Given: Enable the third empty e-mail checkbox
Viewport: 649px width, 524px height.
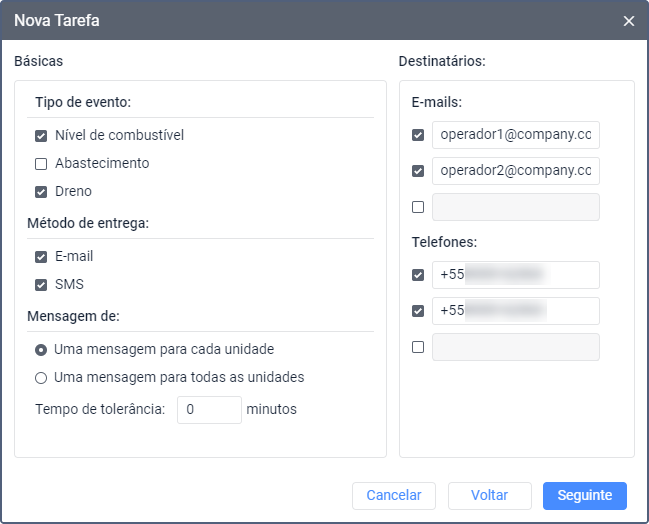Looking at the screenshot, I should [x=418, y=207].
